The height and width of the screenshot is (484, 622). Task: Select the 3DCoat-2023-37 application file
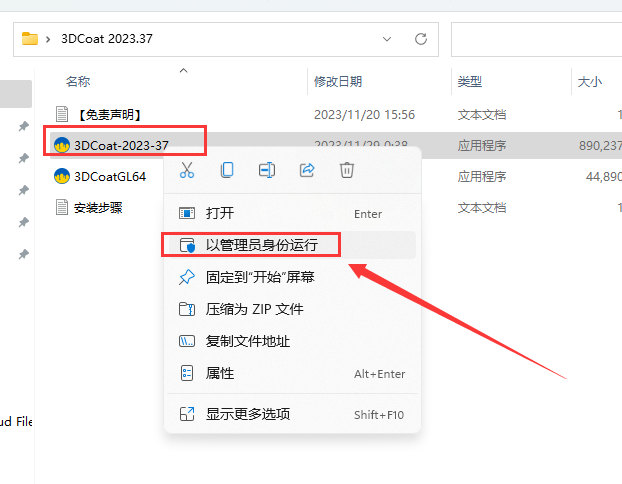pyautogui.click(x=121, y=146)
